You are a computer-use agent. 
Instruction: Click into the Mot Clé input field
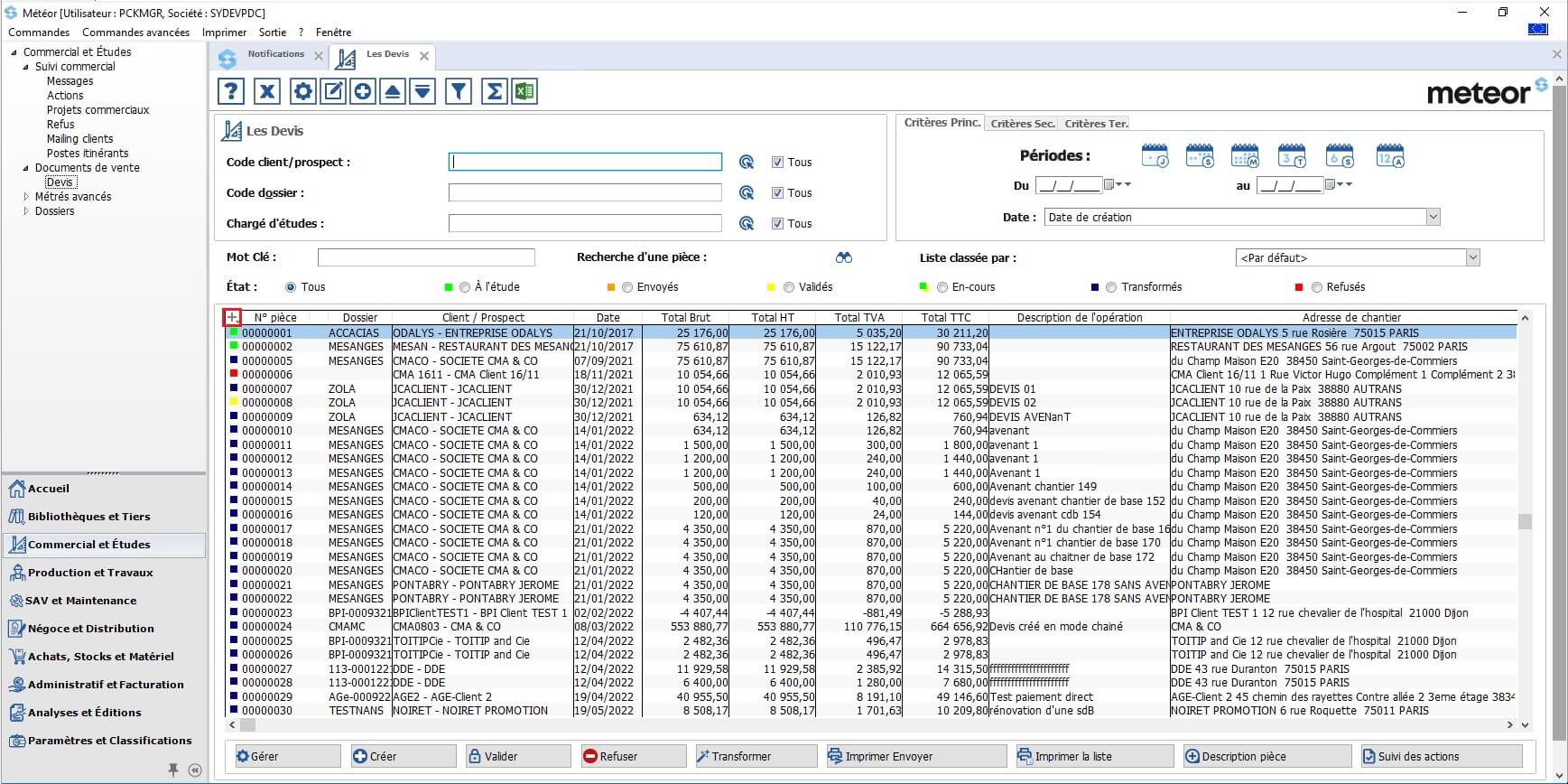pyautogui.click(x=426, y=257)
